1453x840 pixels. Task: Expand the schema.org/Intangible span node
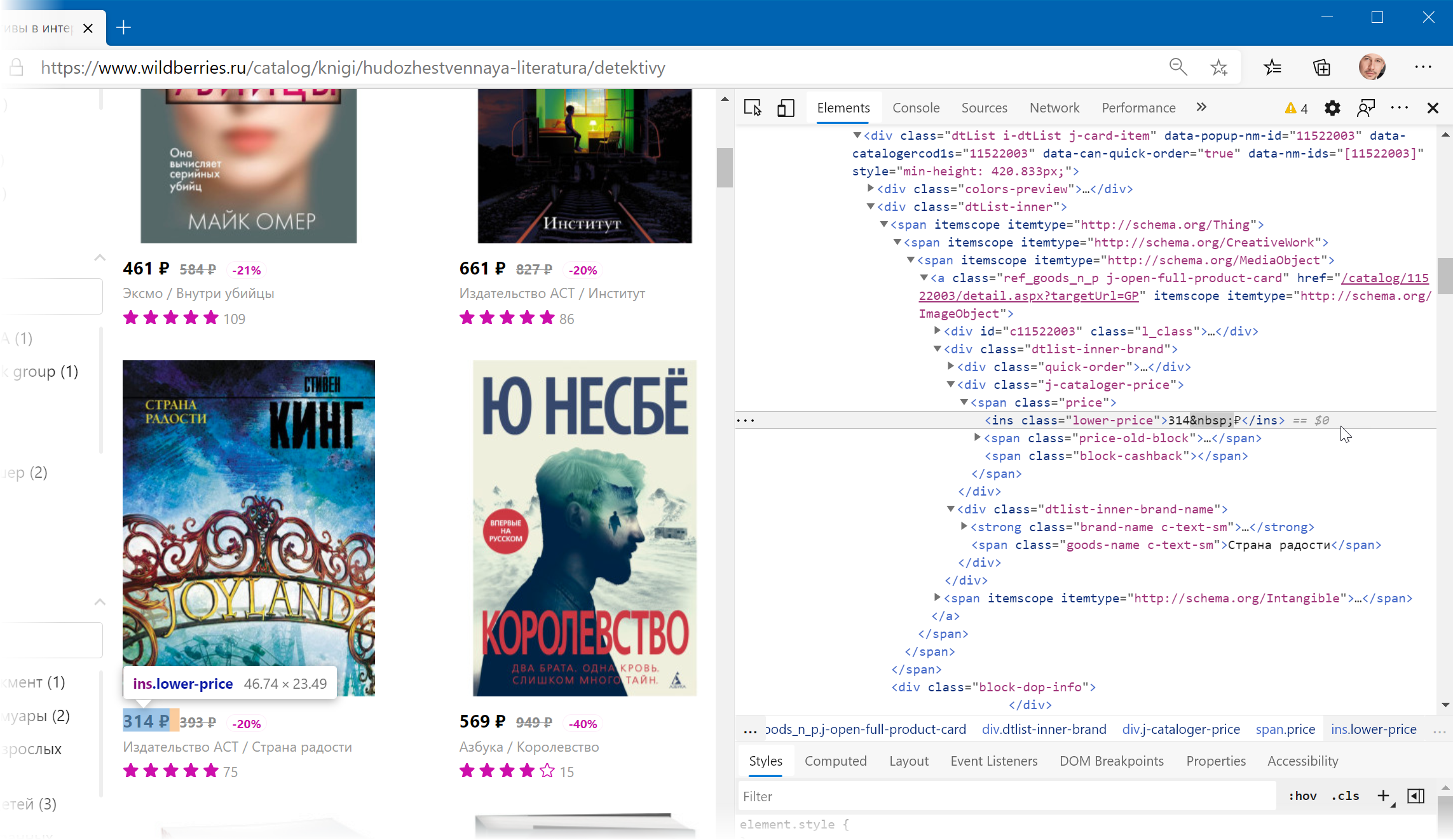pyautogui.click(x=937, y=598)
